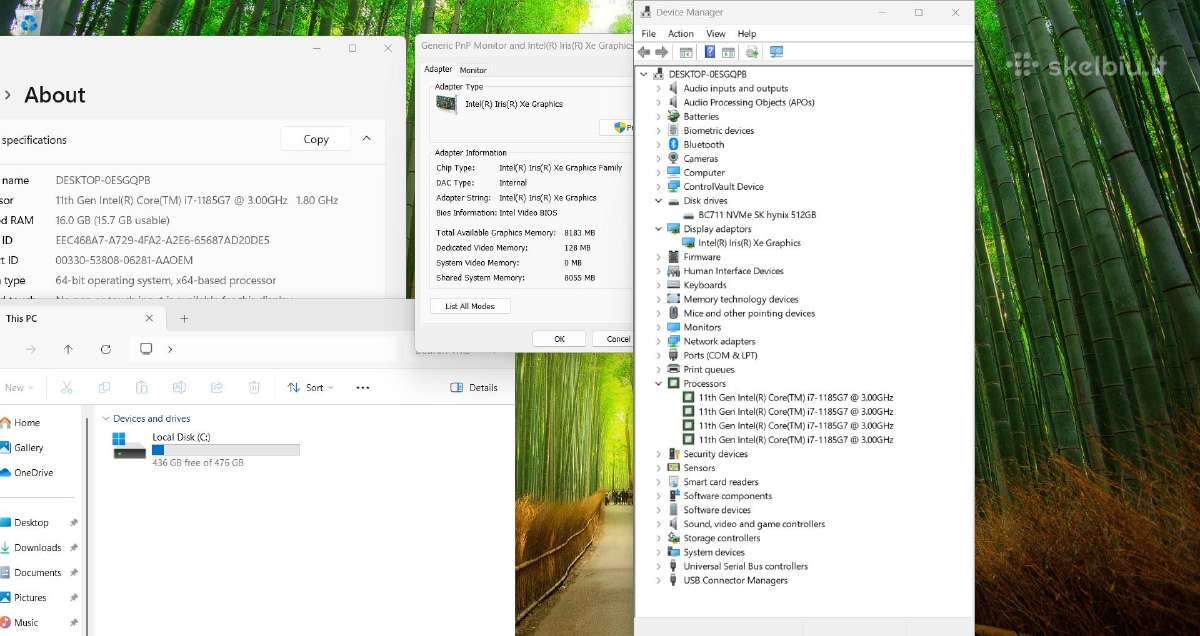The width and height of the screenshot is (1200, 636).
Task: Open the View menu in Device Manager
Action: pos(716,34)
